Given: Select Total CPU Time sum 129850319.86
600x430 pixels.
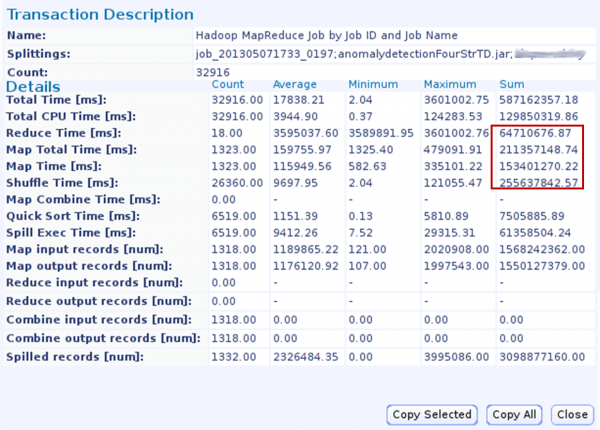Looking at the screenshot, I should point(539,117).
